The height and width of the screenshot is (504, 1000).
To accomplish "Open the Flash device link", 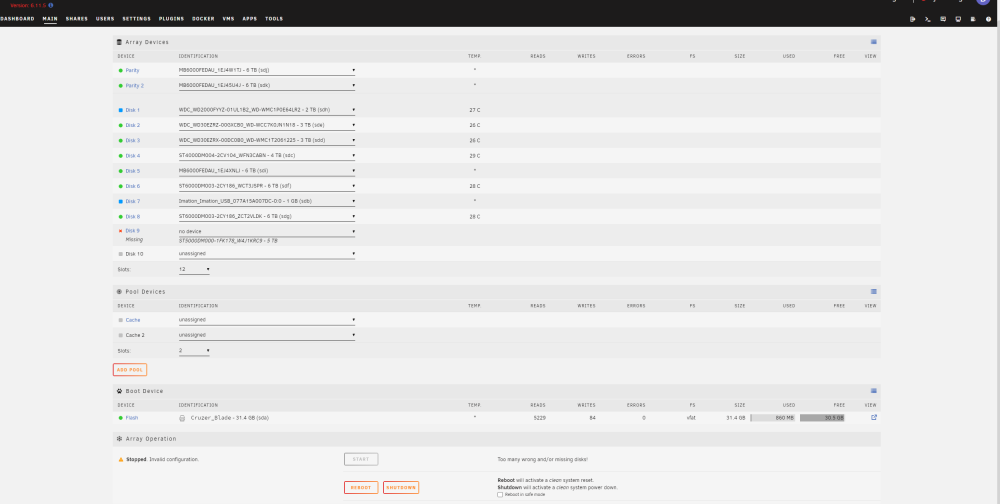I will (131, 418).
